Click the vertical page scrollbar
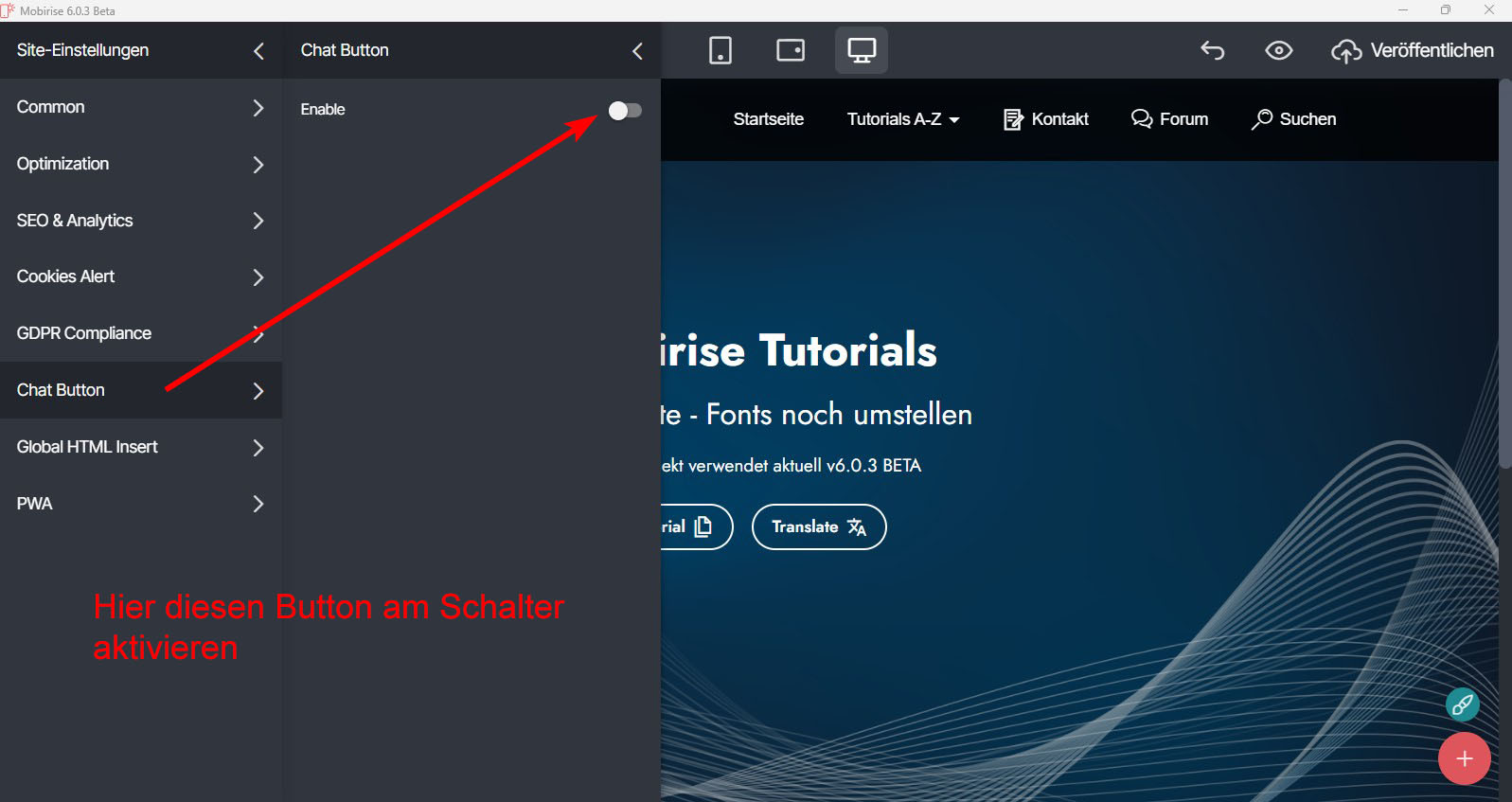1512x802 pixels. [1504, 275]
